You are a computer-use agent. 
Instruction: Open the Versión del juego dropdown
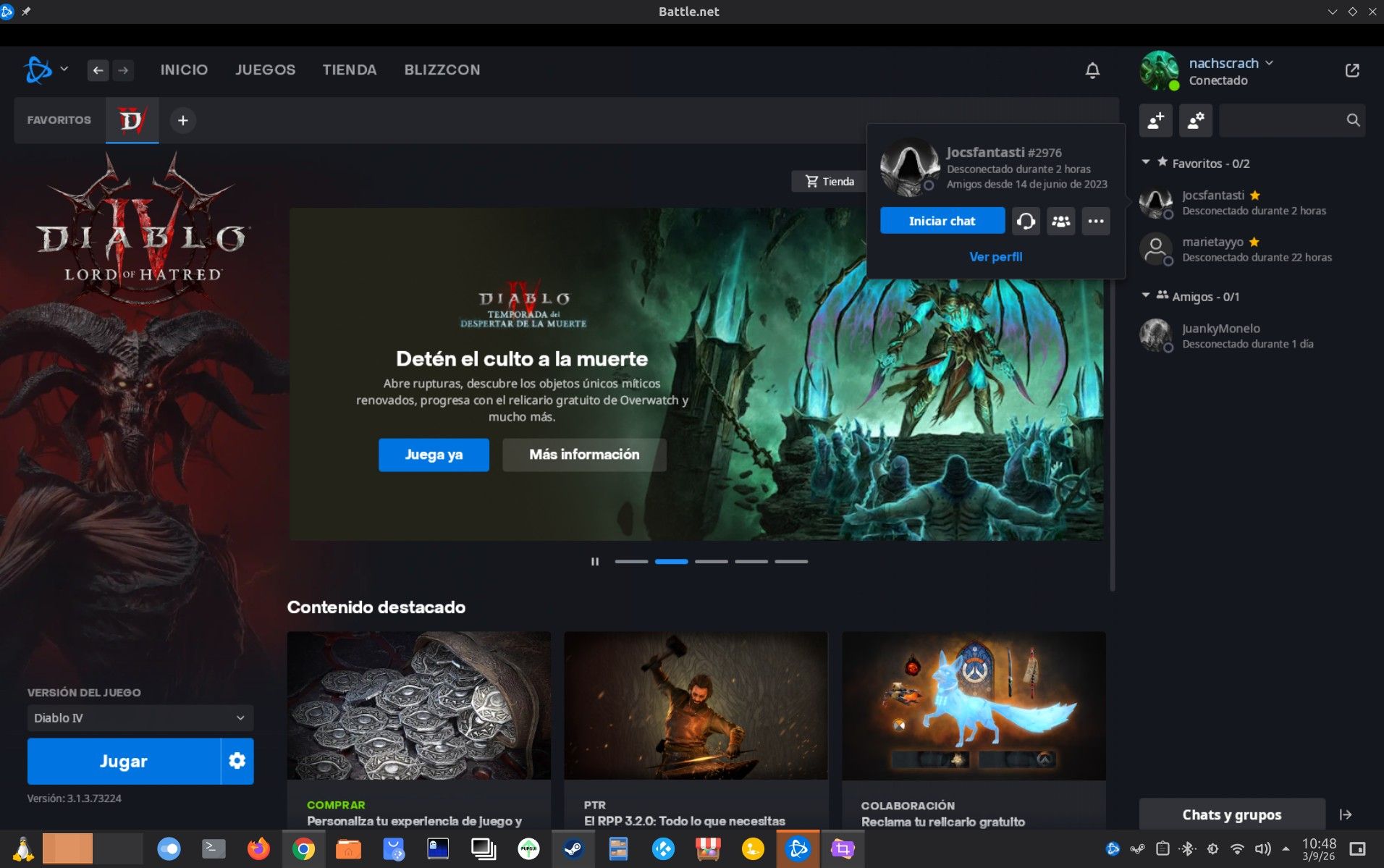tap(140, 718)
